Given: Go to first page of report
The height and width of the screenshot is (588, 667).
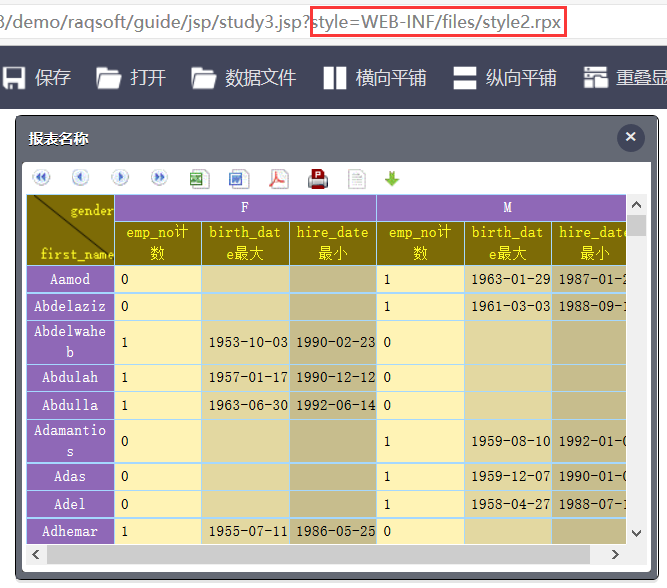Looking at the screenshot, I should pyautogui.click(x=41, y=178).
